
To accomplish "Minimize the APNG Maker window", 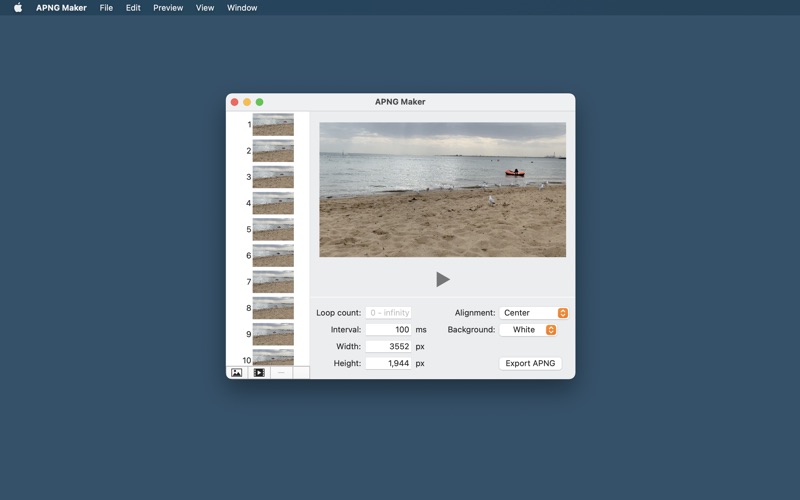I will pyautogui.click(x=247, y=102).
